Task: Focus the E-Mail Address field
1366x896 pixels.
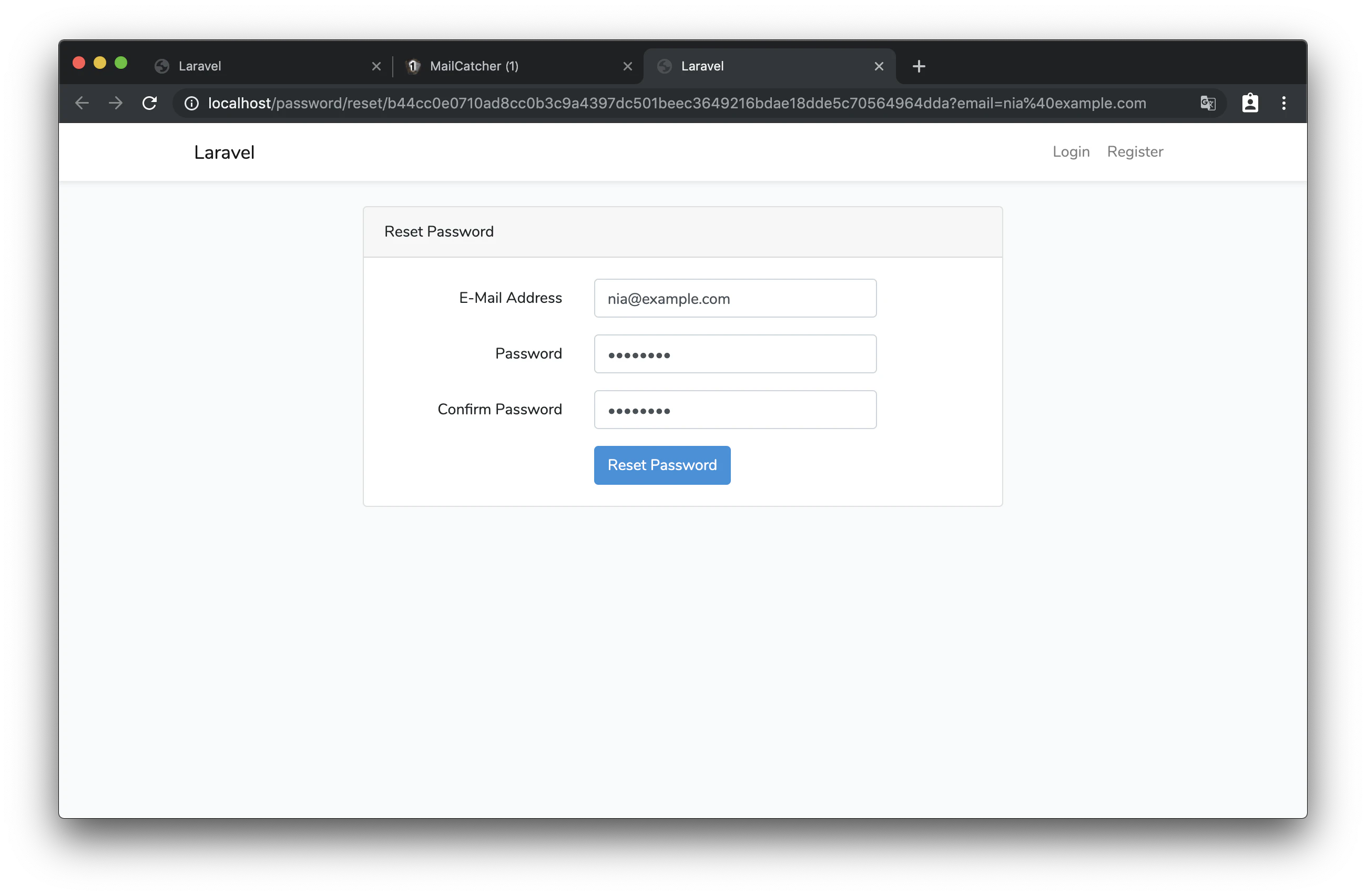Action: (735, 299)
